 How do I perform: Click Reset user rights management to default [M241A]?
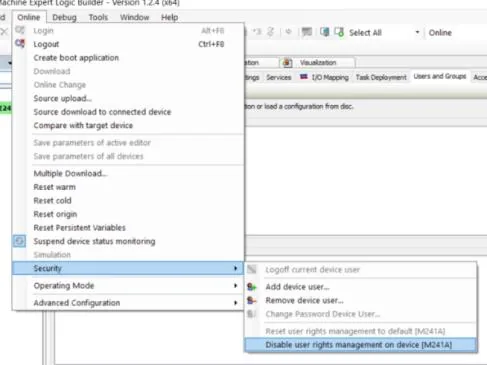coord(361,331)
